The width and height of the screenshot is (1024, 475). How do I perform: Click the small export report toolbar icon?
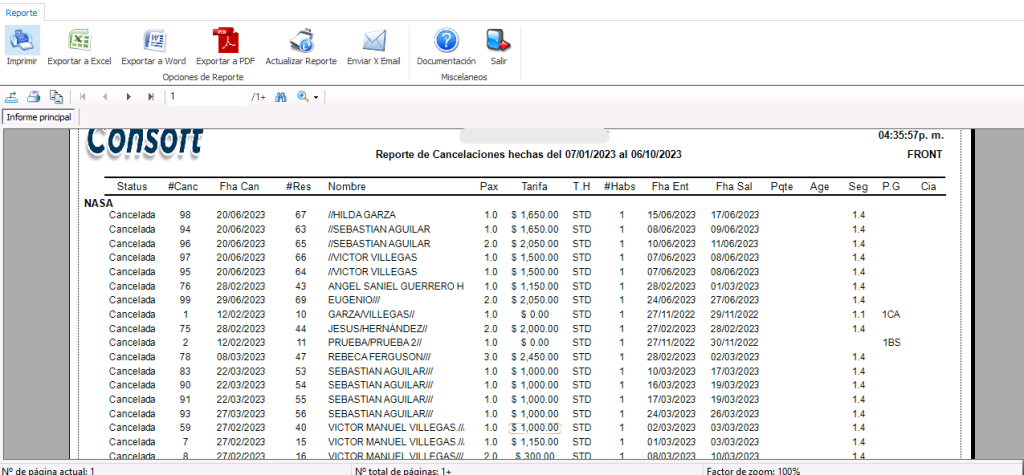[11, 97]
